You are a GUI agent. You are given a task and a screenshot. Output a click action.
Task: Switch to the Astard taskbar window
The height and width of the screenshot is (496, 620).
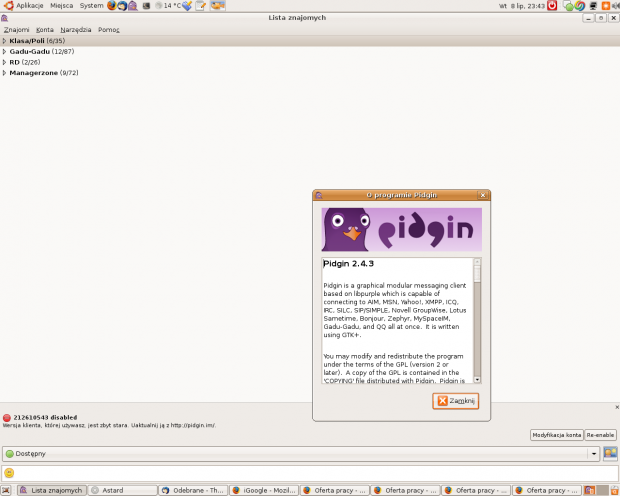122,490
